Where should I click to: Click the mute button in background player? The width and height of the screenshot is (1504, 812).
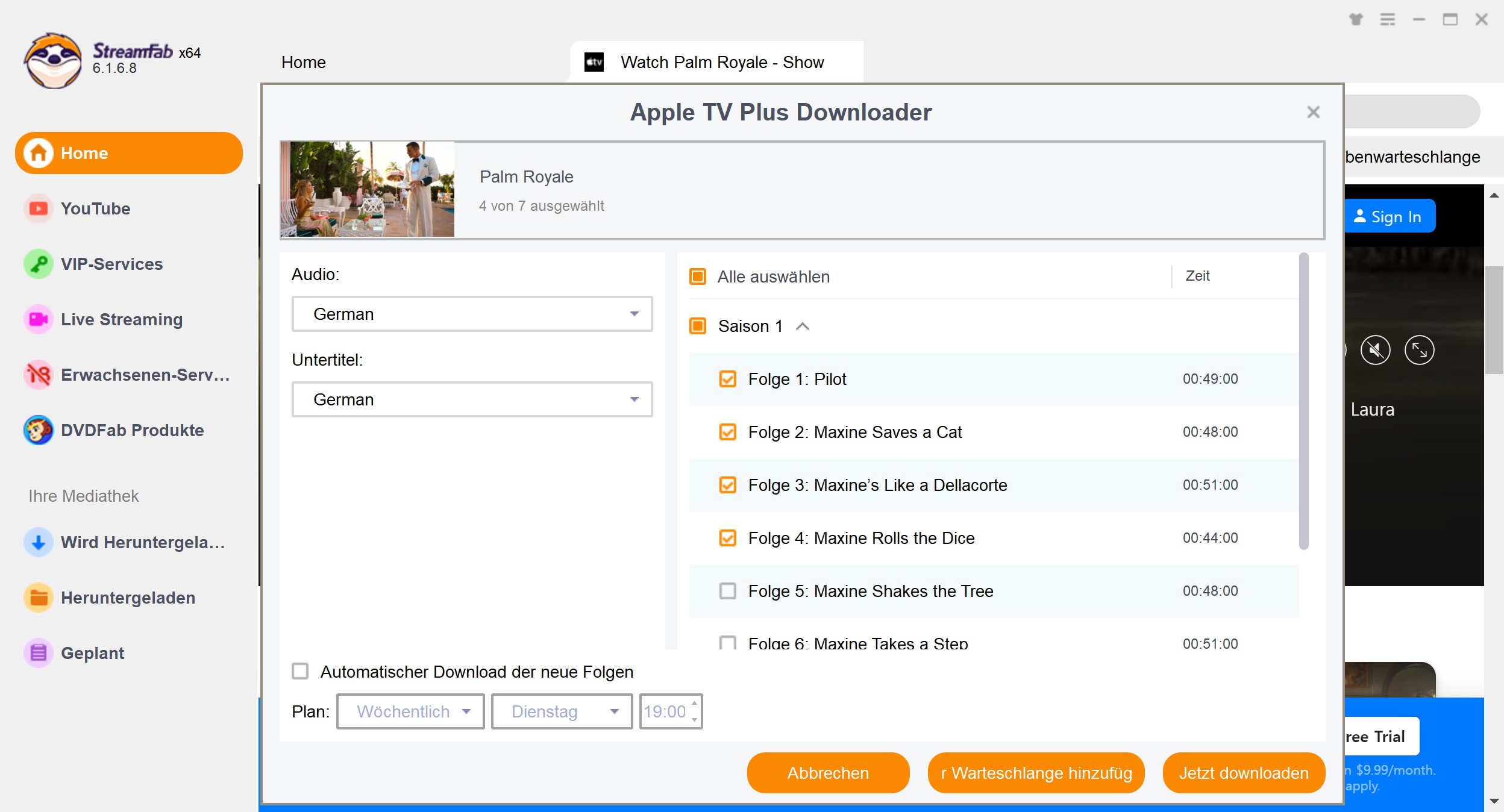[x=1376, y=350]
